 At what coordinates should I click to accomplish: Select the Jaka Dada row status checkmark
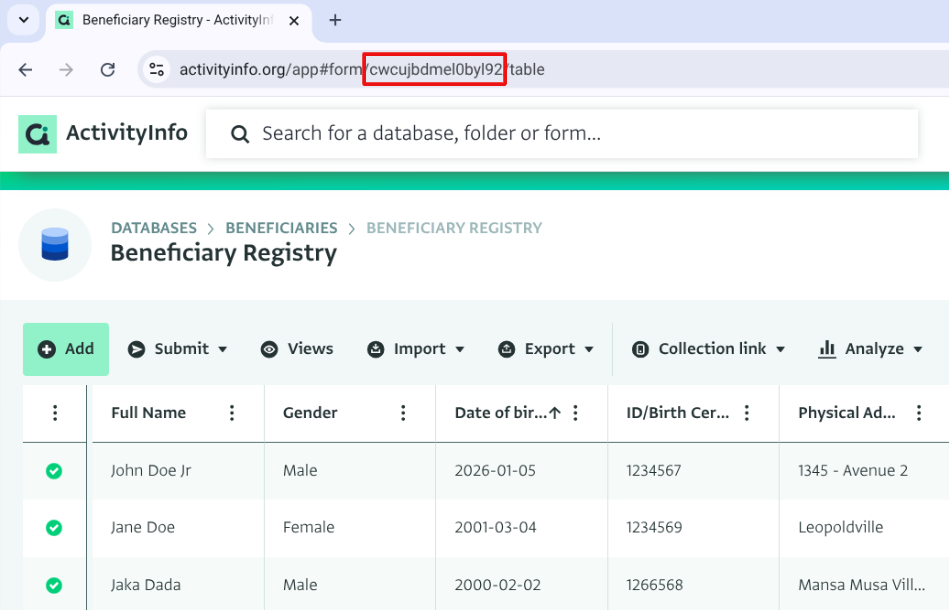coord(54,585)
